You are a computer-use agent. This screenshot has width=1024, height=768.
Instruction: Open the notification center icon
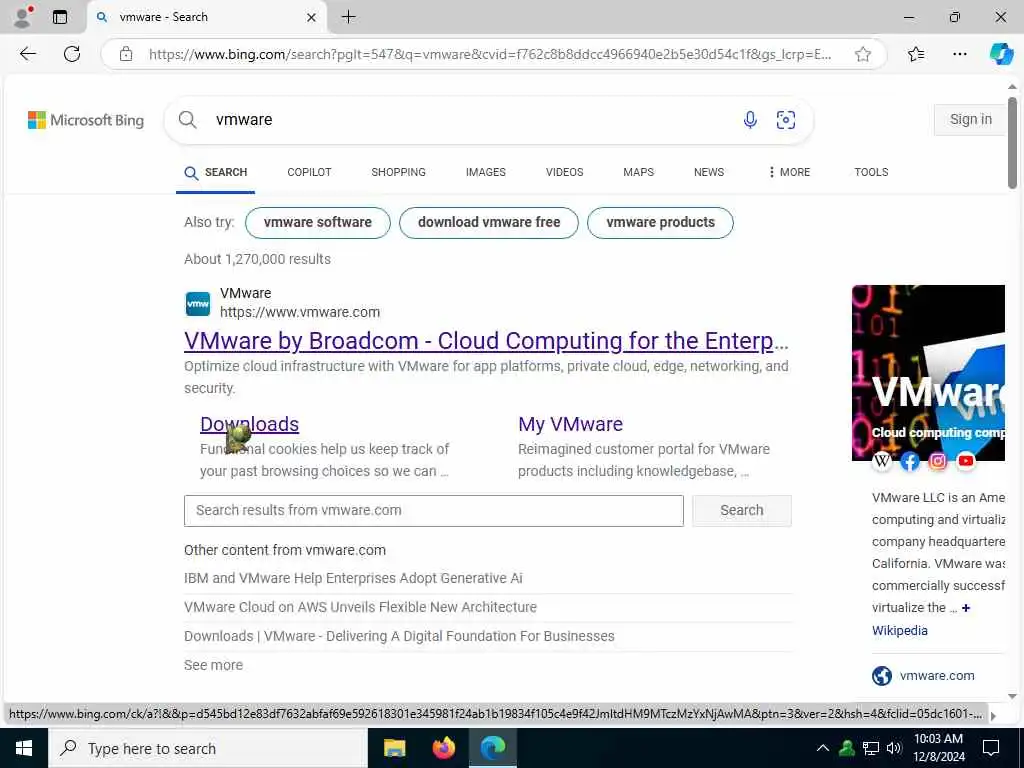(991, 748)
